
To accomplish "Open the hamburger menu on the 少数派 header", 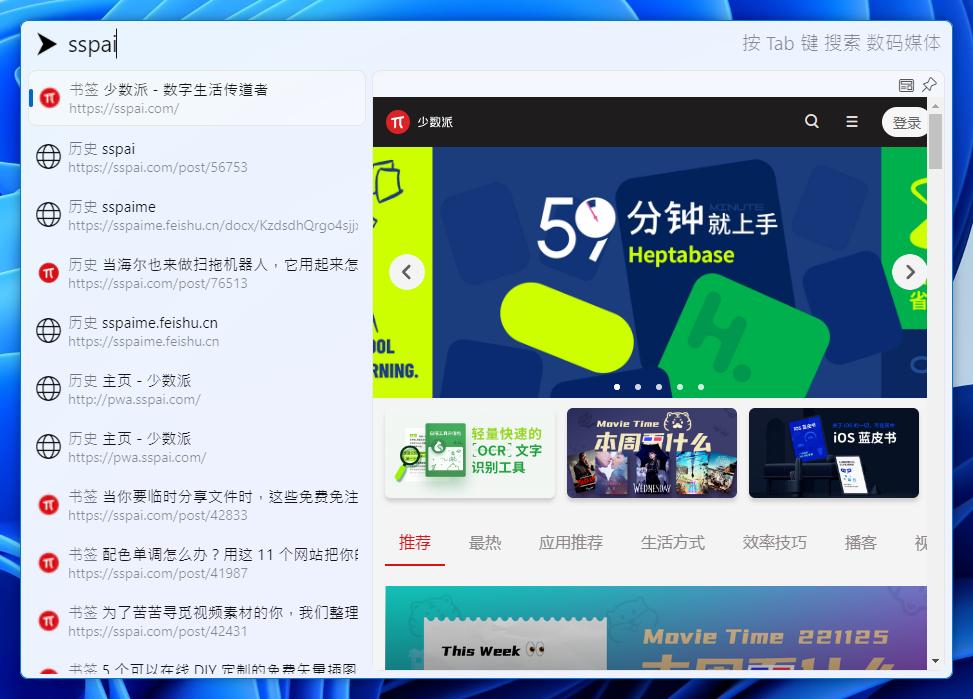I will [852, 122].
